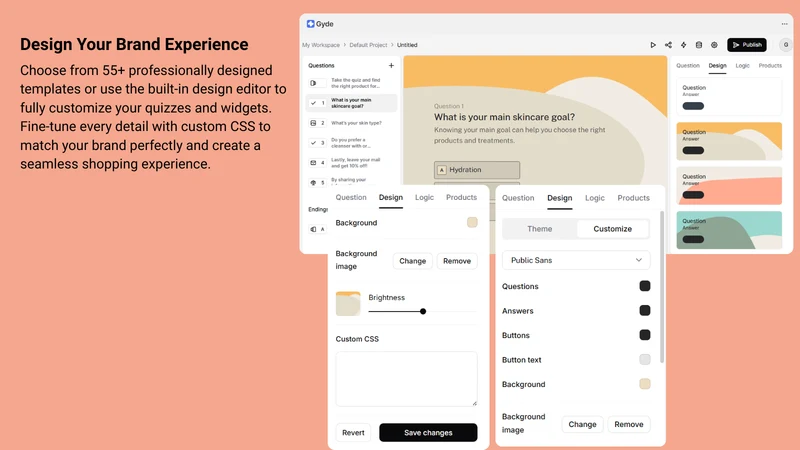Image resolution: width=800 pixels, height=450 pixels.
Task: Click the lightning bolt integrations icon
Action: 684,45
